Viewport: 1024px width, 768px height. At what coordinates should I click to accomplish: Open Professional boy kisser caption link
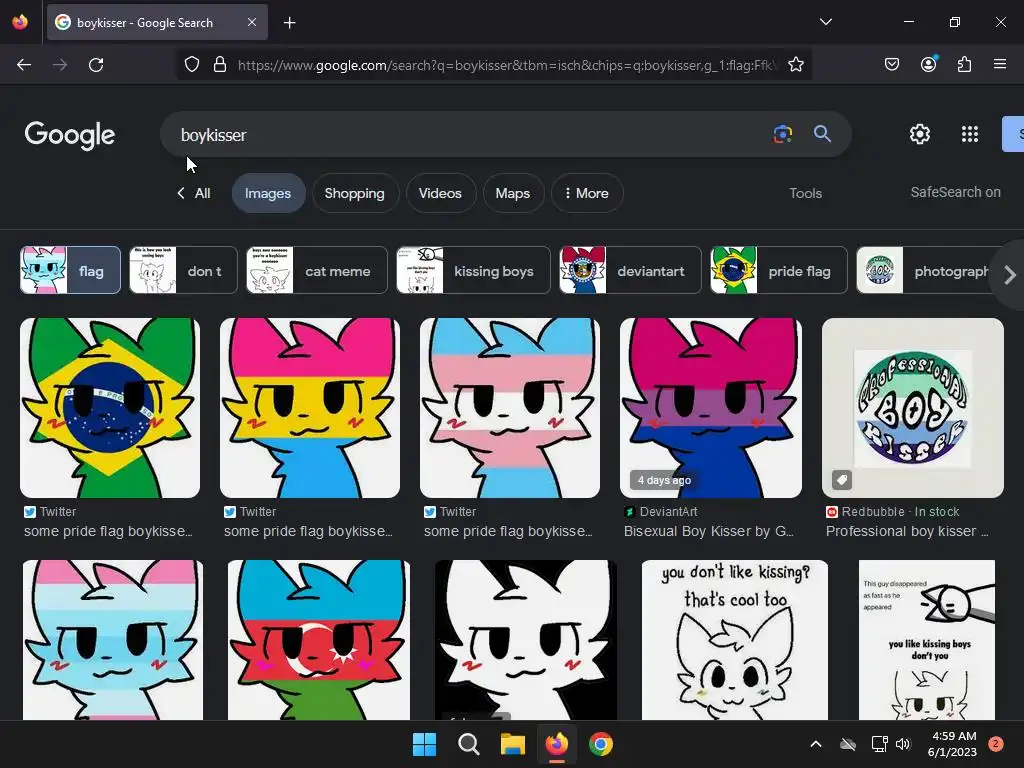(x=907, y=531)
